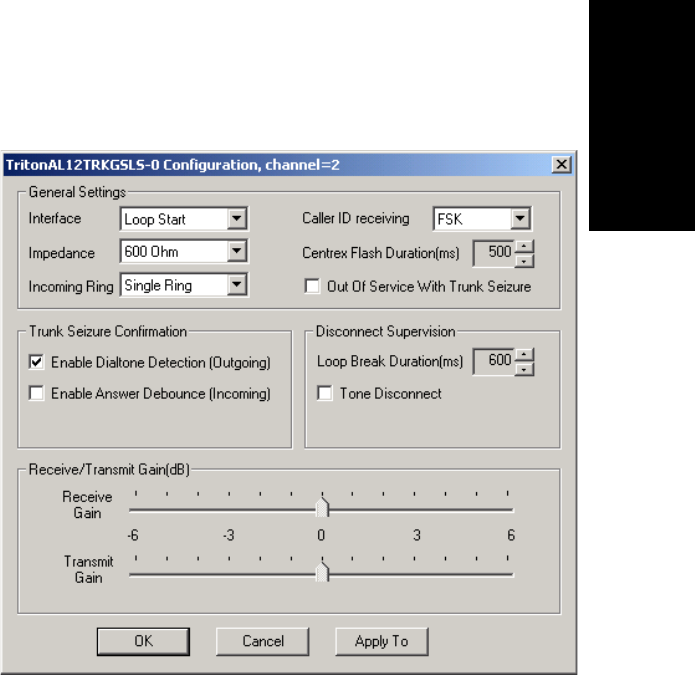Click the Cancel button

pos(262,641)
